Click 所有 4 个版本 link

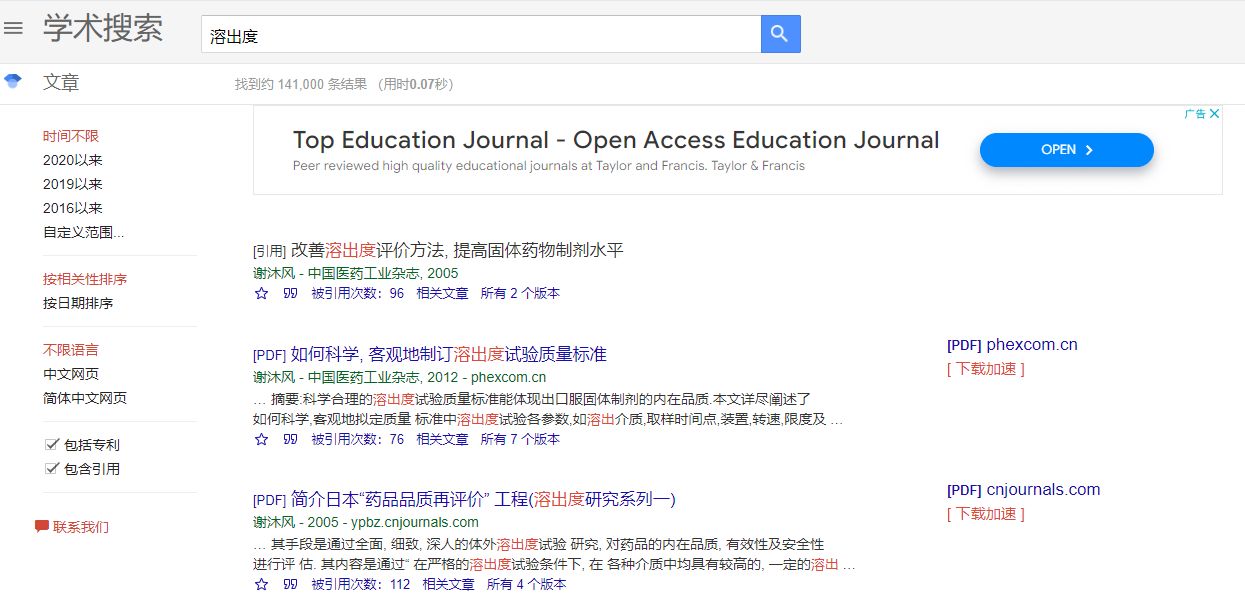pos(526,584)
